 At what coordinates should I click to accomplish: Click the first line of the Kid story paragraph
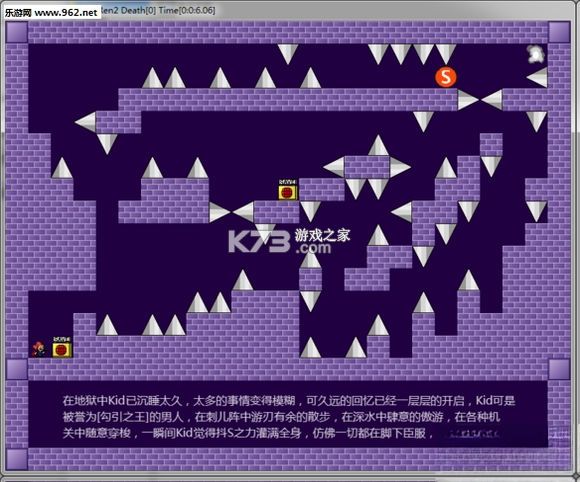[289, 401]
